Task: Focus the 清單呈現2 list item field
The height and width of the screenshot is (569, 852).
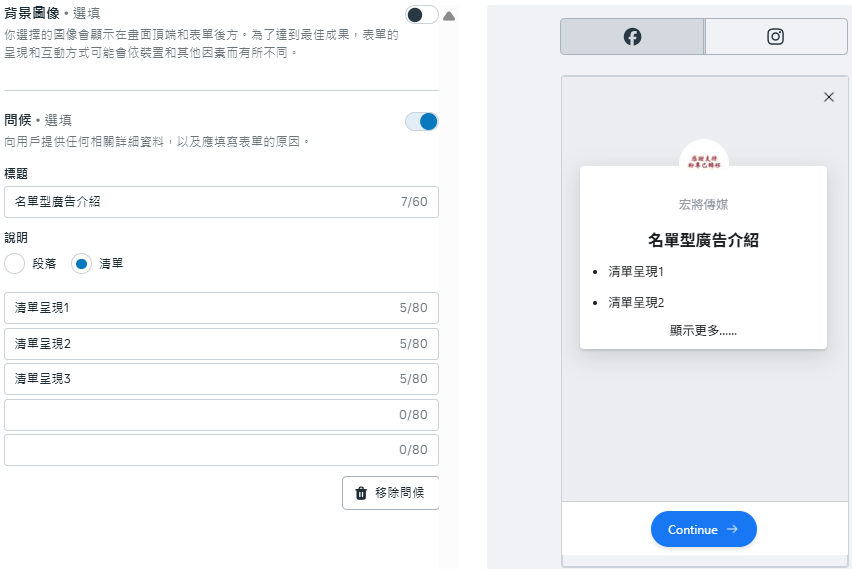Action: point(200,344)
